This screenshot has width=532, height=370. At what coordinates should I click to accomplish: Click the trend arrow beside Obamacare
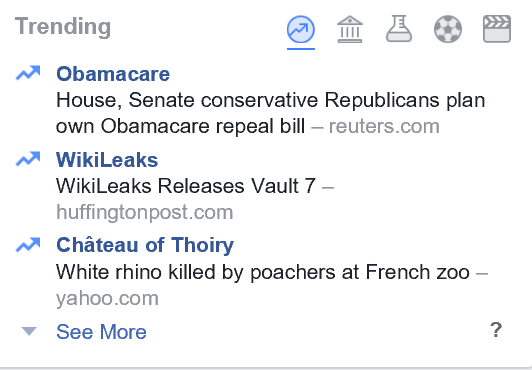pyautogui.click(x=28, y=73)
